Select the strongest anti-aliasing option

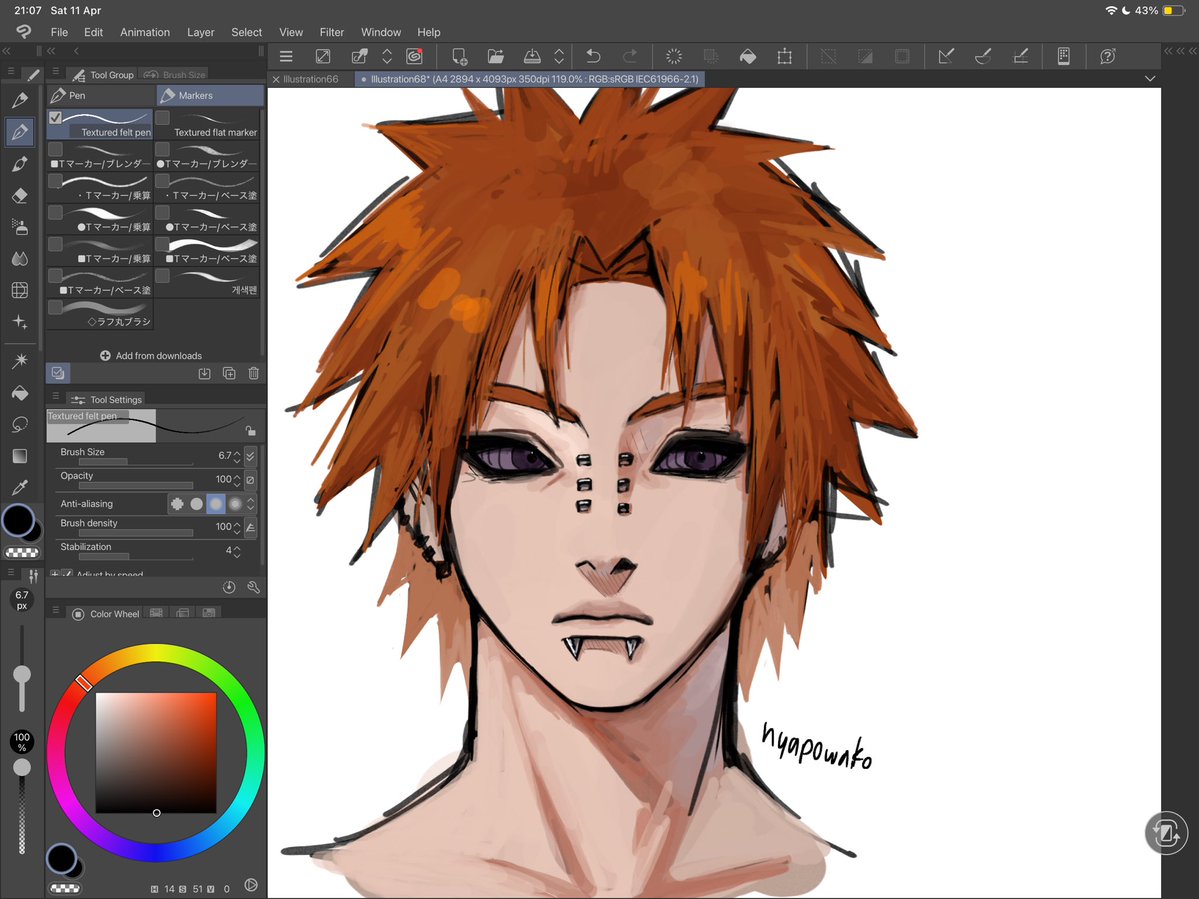click(x=235, y=504)
